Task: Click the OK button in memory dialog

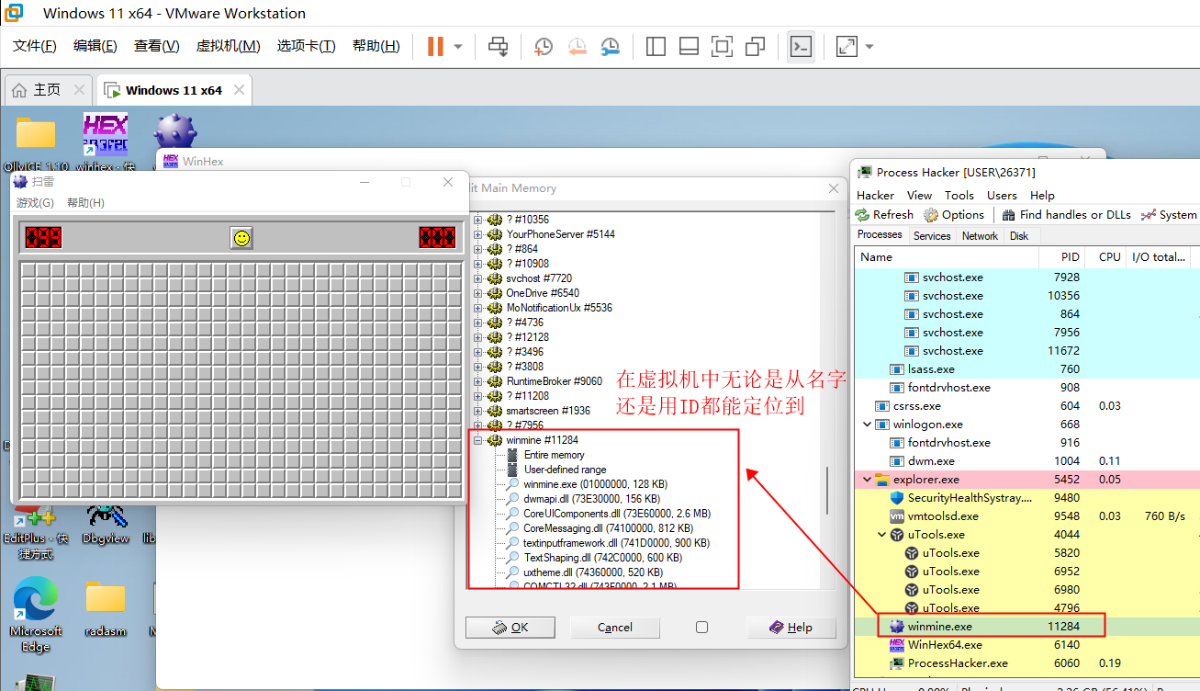Action: coord(510,627)
